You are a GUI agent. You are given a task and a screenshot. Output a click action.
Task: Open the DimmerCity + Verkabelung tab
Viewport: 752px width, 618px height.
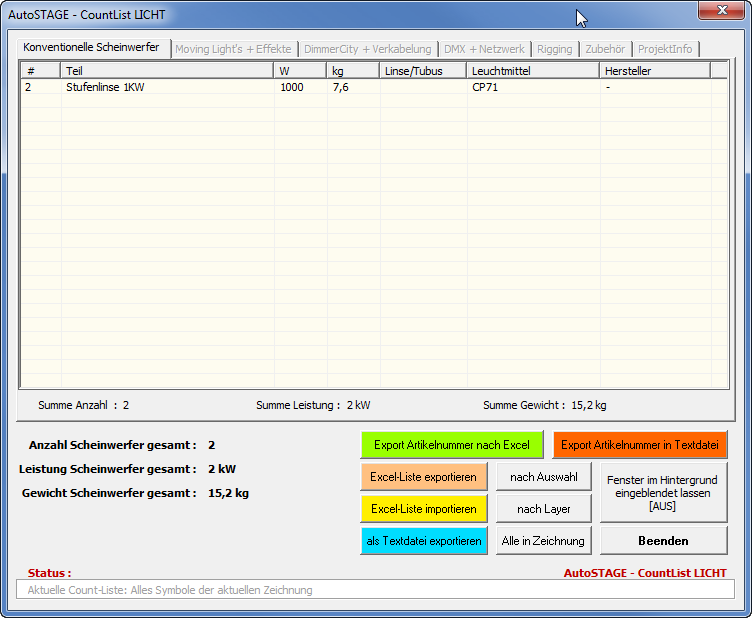367,49
